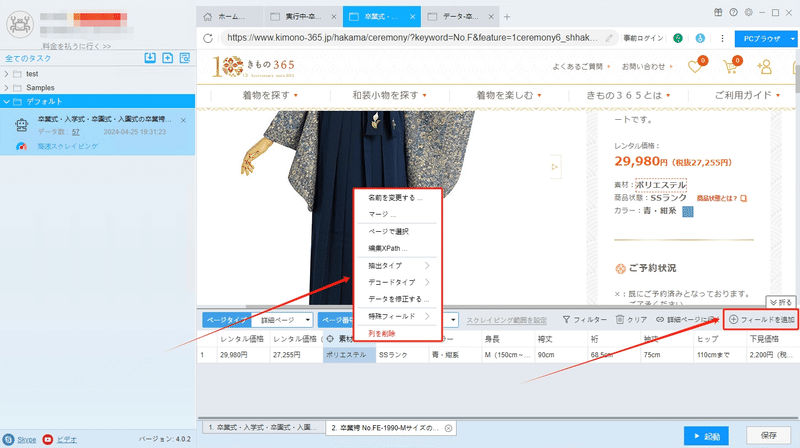This screenshot has width=800, height=448.
Task: Click スクレイピング範囲を設定 link
Action: (x=507, y=320)
